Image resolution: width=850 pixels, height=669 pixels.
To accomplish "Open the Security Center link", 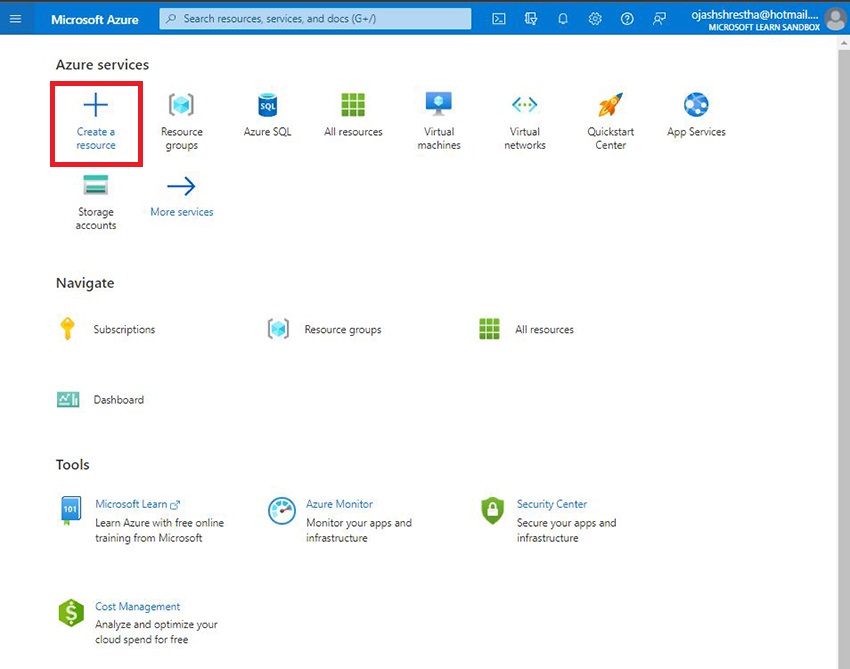I will tap(551, 504).
